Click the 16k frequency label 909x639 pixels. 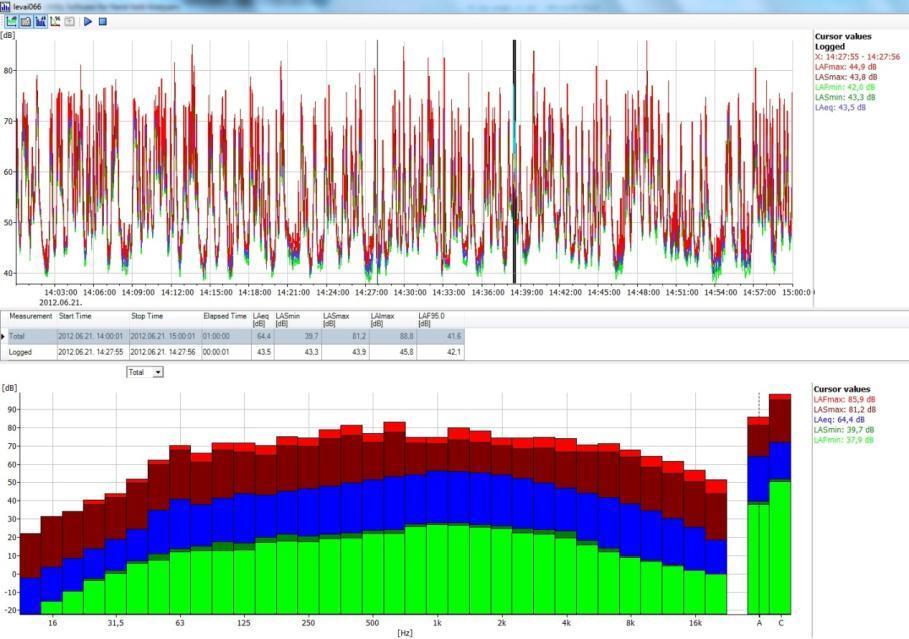[695, 623]
